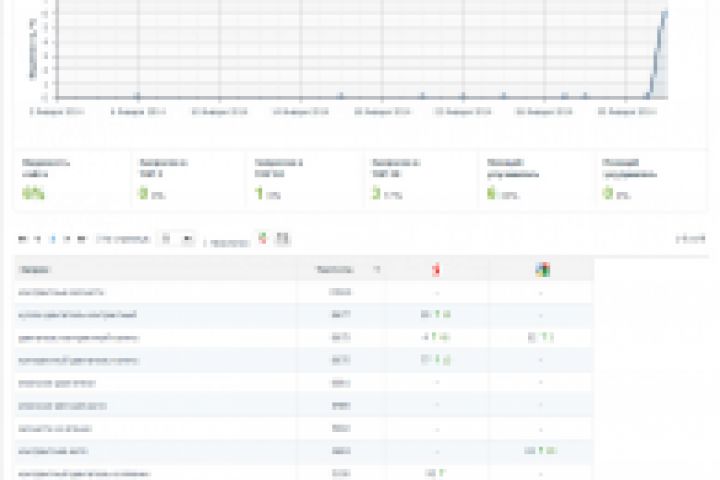Image resolution: width=720 pixels, height=480 pixels.
Task: Open the first stats card with green percentage
Action: (x=73, y=180)
